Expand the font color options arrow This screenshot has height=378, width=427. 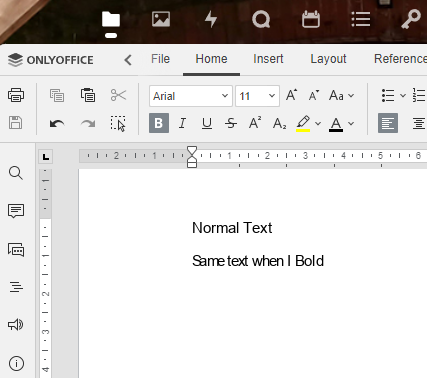pos(351,123)
